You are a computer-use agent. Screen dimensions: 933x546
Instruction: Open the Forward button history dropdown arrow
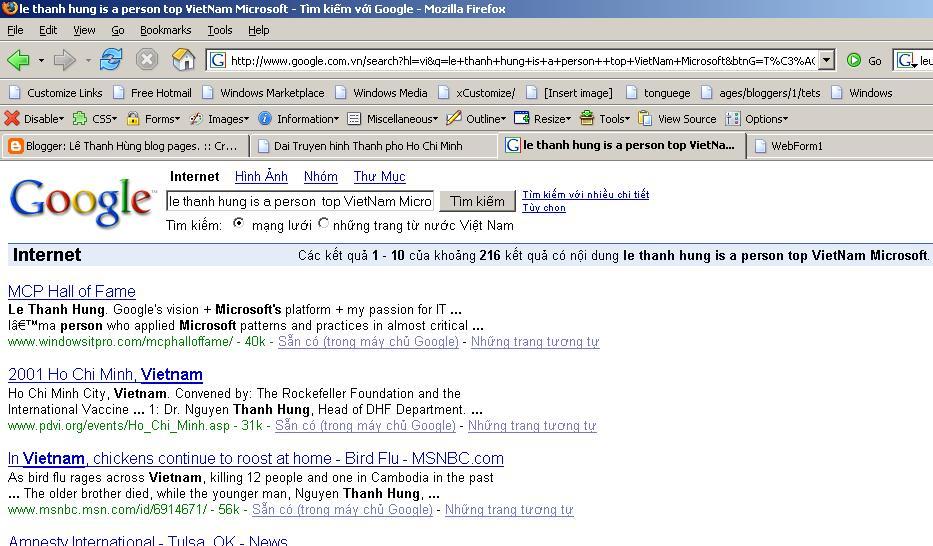pyautogui.click(x=87, y=60)
